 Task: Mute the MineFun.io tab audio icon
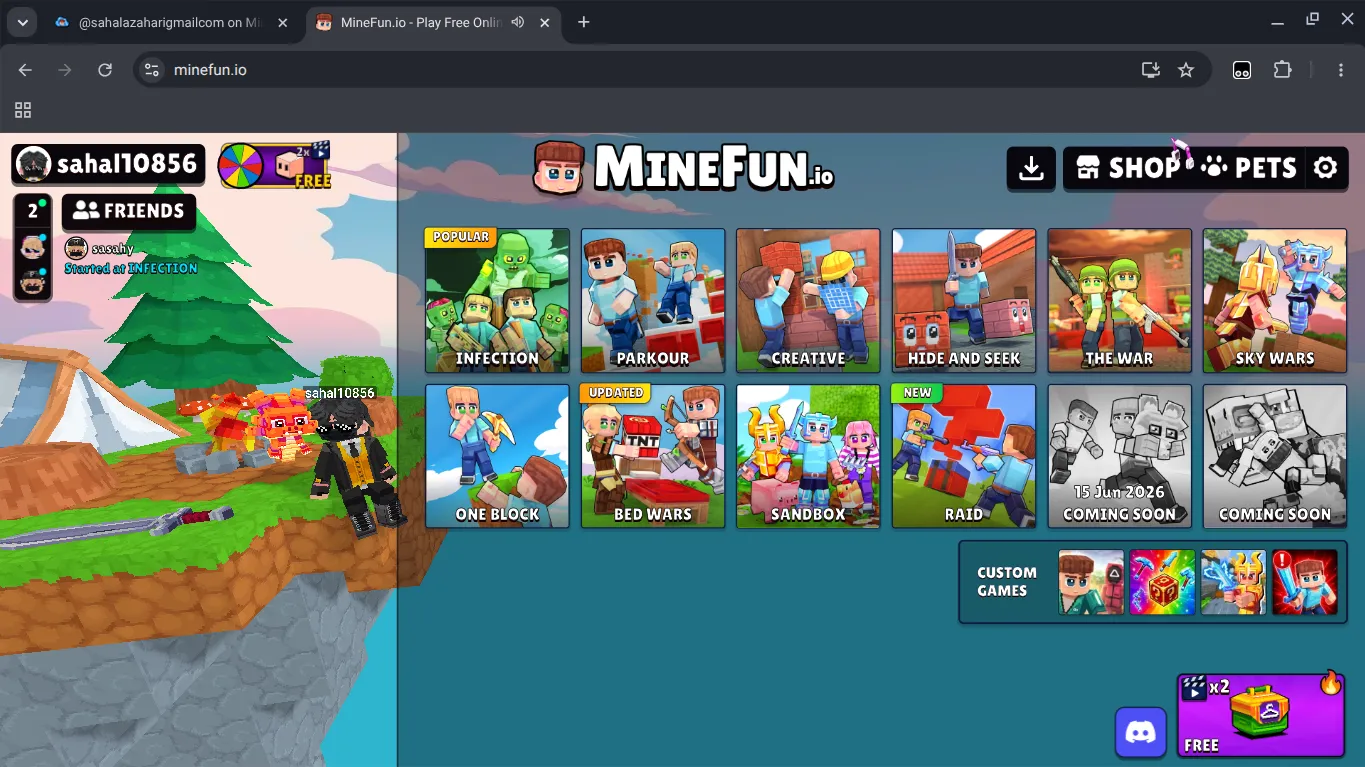pos(517,22)
